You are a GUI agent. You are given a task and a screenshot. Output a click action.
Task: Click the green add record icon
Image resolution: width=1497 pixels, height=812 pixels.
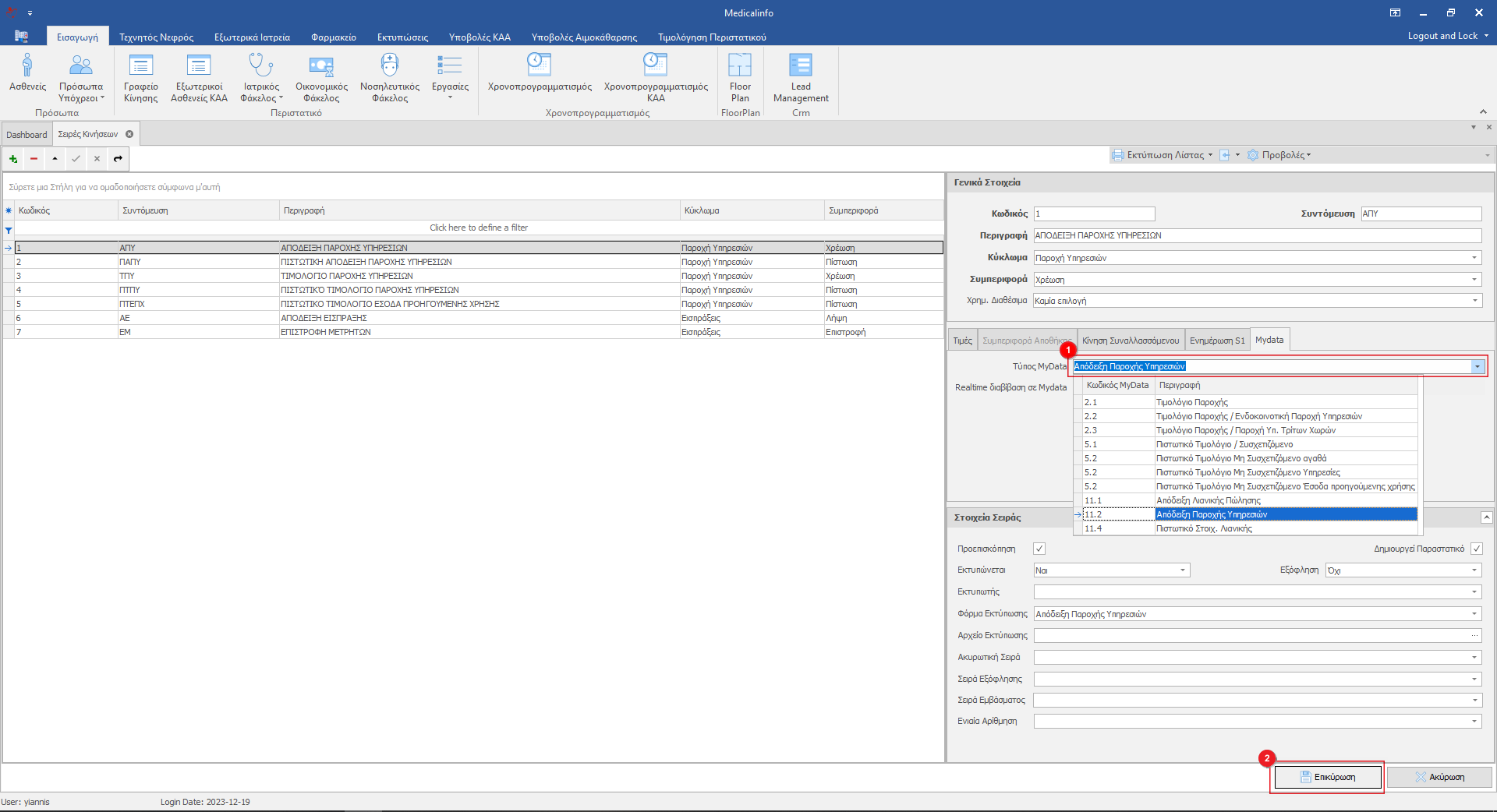[13, 159]
